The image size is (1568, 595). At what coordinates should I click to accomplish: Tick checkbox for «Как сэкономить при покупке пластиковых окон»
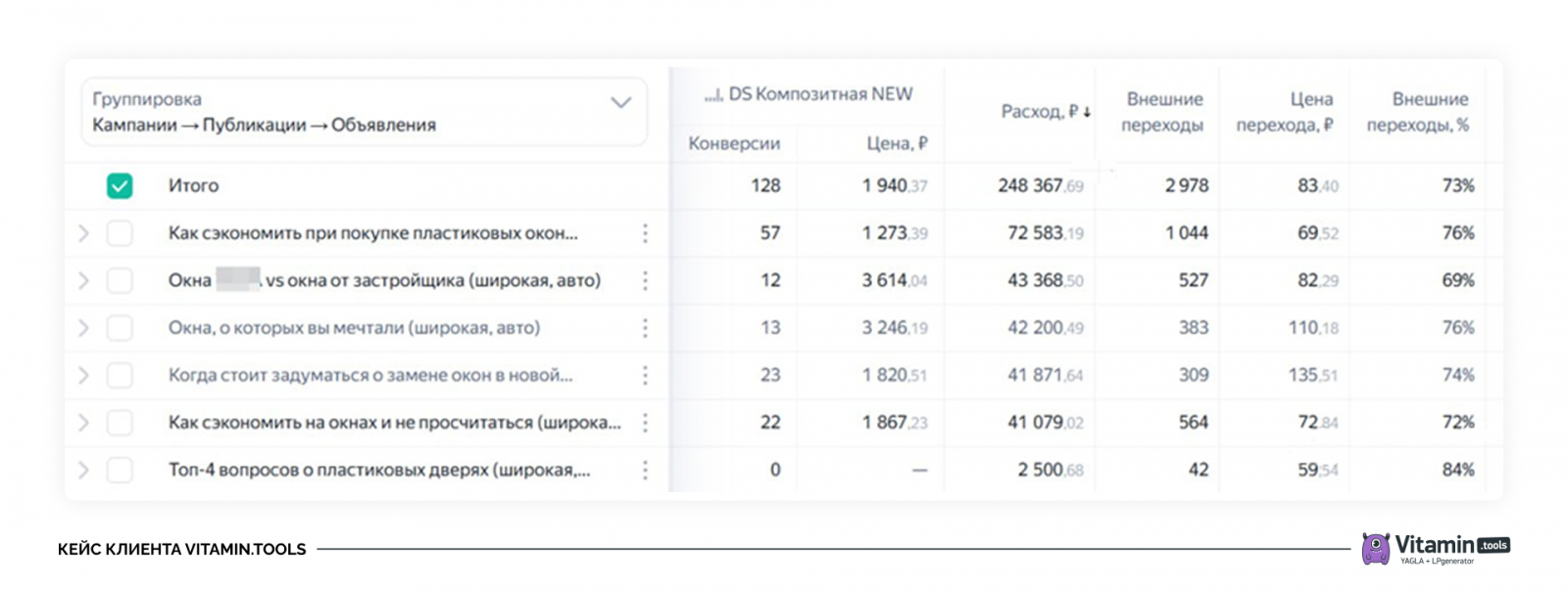(x=120, y=233)
